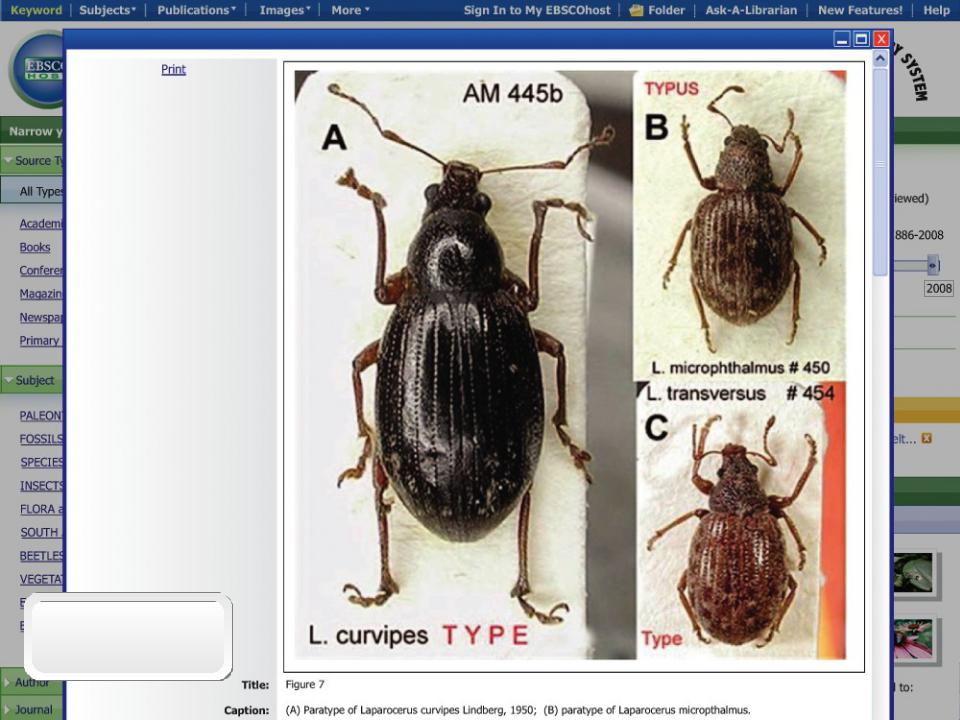Screen dimensions: 960x720
Task: Click the Print link in image viewer
Action: (x=173, y=69)
